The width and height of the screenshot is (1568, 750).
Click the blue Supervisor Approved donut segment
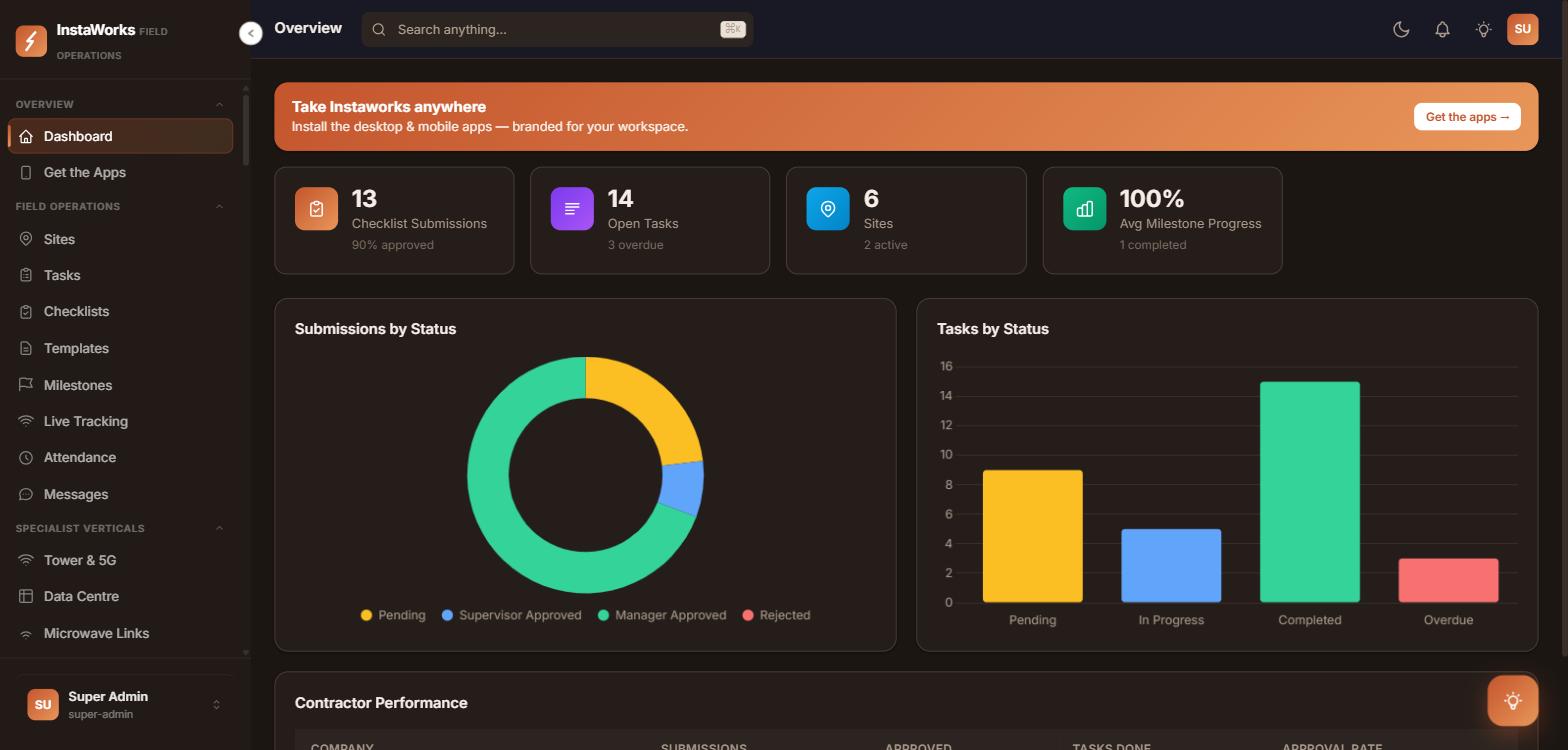684,487
